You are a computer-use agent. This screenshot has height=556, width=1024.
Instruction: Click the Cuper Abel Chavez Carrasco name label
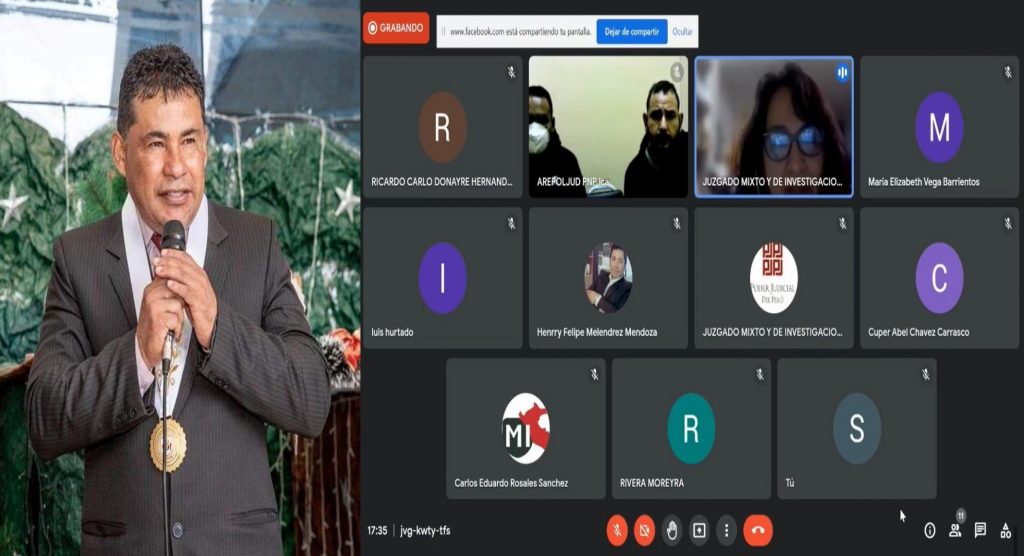(918, 332)
